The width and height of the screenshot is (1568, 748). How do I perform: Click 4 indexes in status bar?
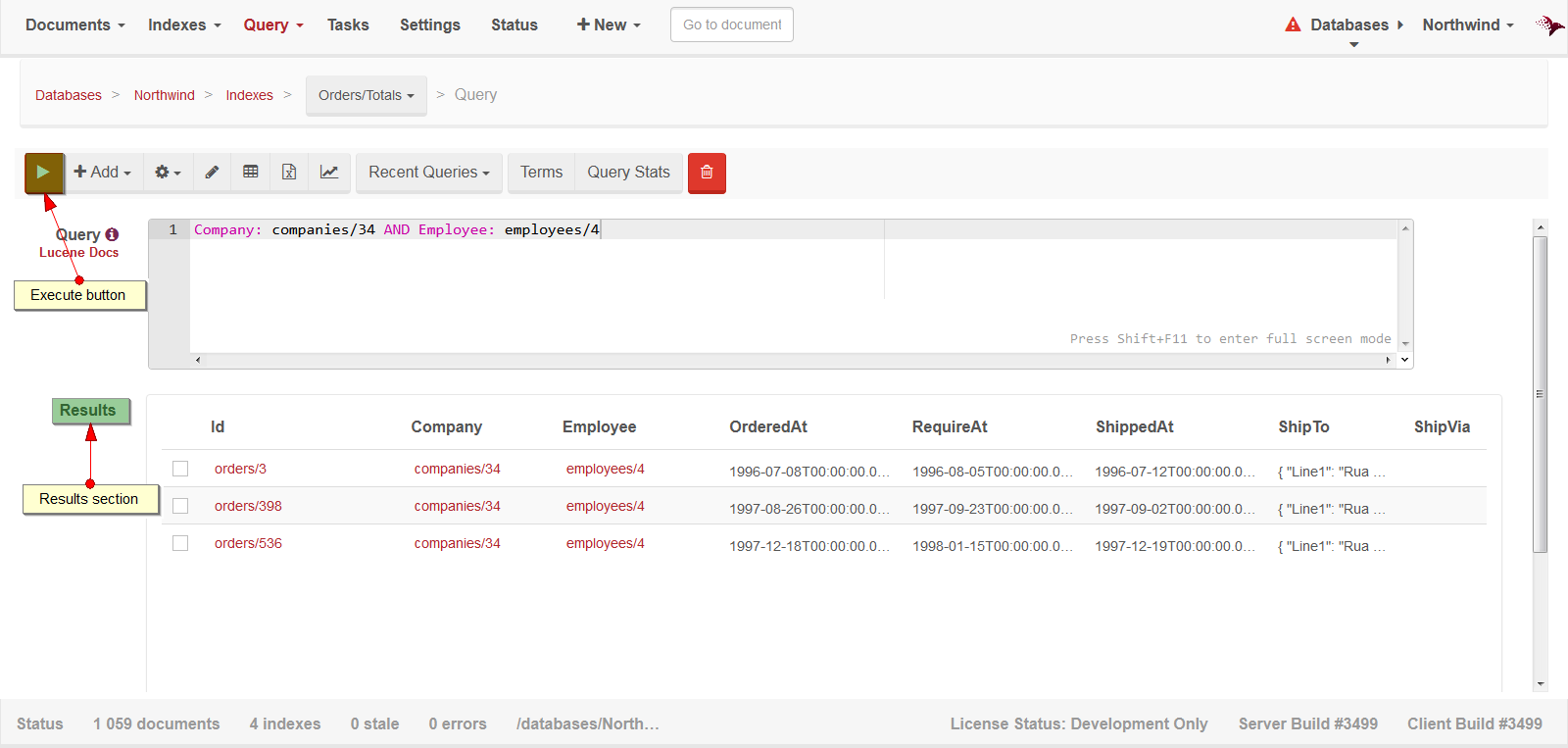tap(285, 723)
